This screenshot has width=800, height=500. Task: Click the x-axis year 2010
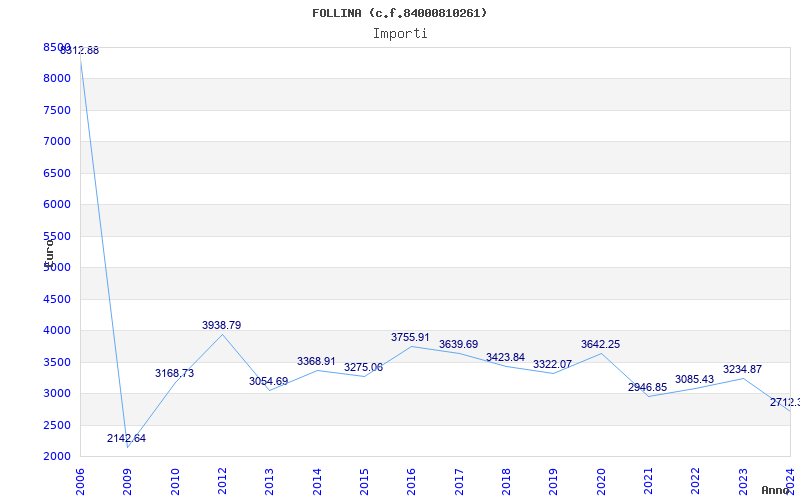(175, 482)
